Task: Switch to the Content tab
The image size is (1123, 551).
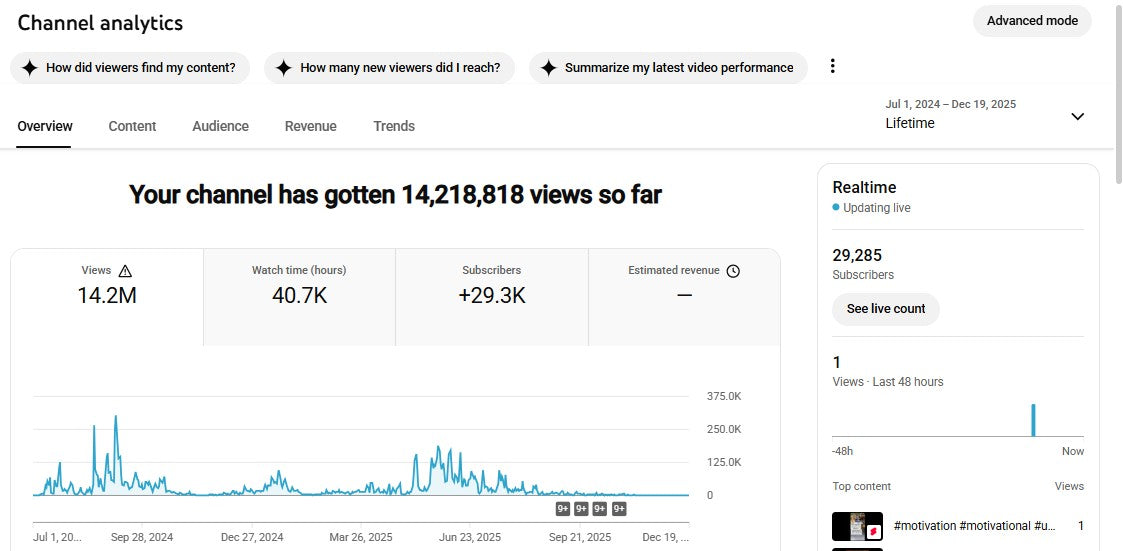Action: pyautogui.click(x=132, y=126)
